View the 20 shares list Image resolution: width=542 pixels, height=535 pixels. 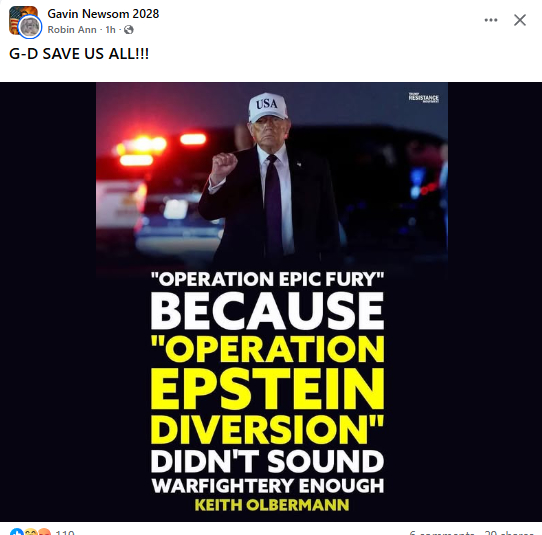coord(508,533)
